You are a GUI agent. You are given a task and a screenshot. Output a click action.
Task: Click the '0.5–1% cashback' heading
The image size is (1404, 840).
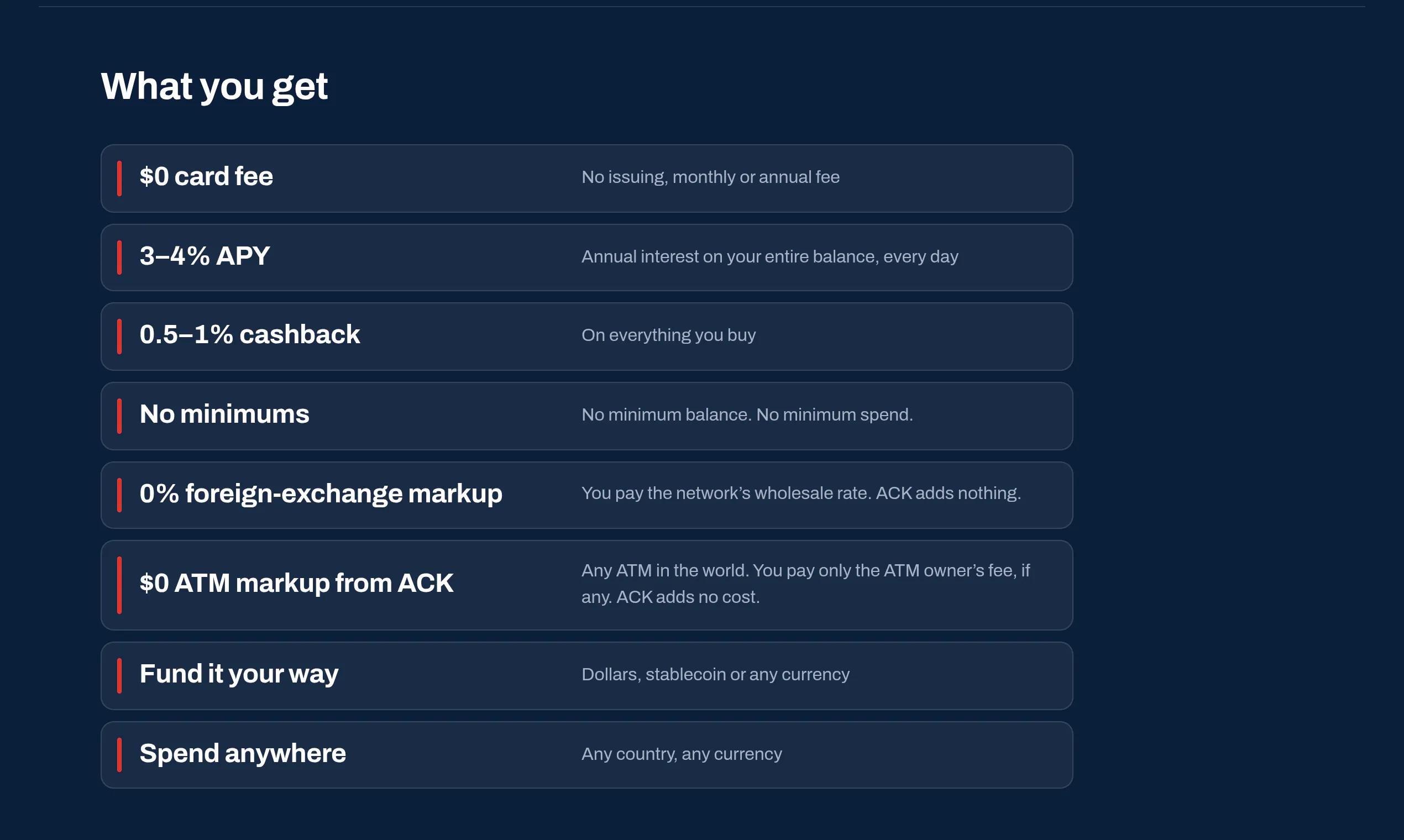[250, 334]
